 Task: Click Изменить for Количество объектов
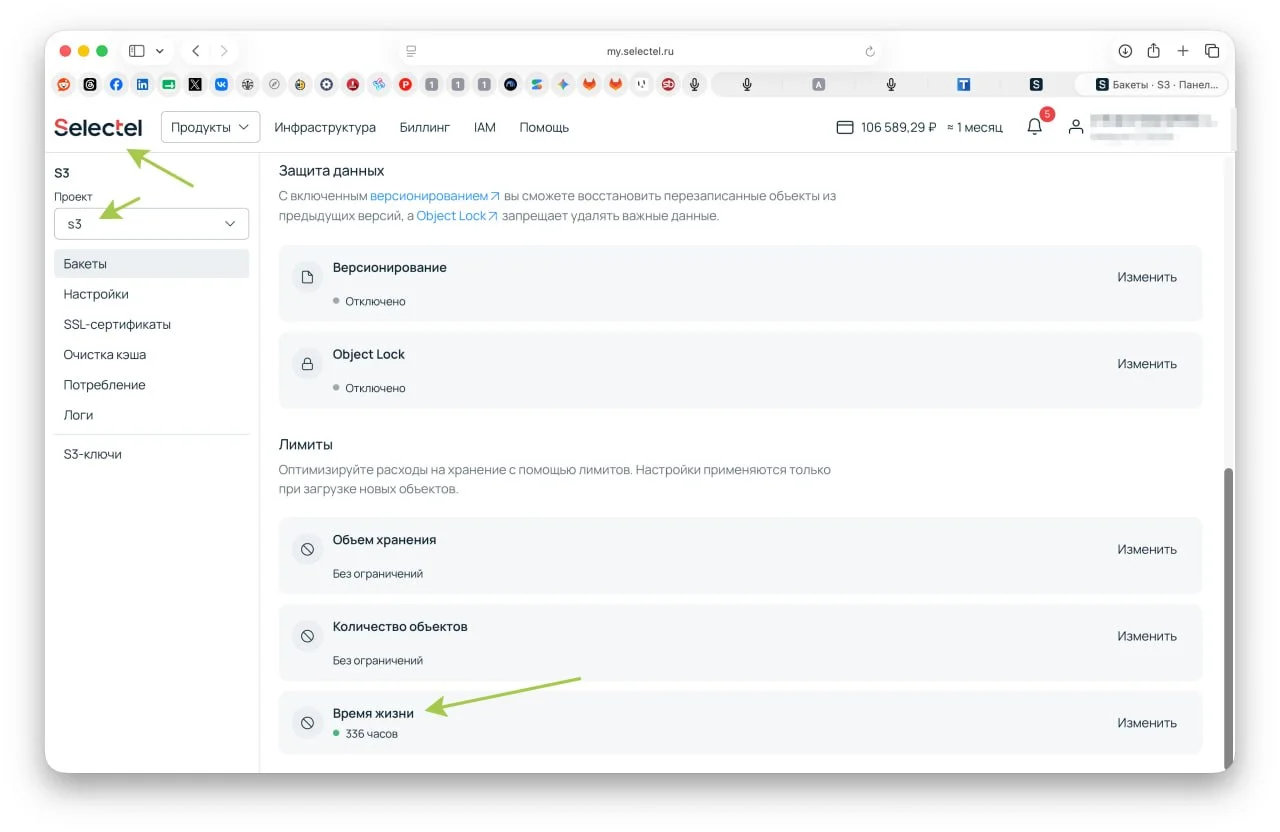pyautogui.click(x=1147, y=636)
